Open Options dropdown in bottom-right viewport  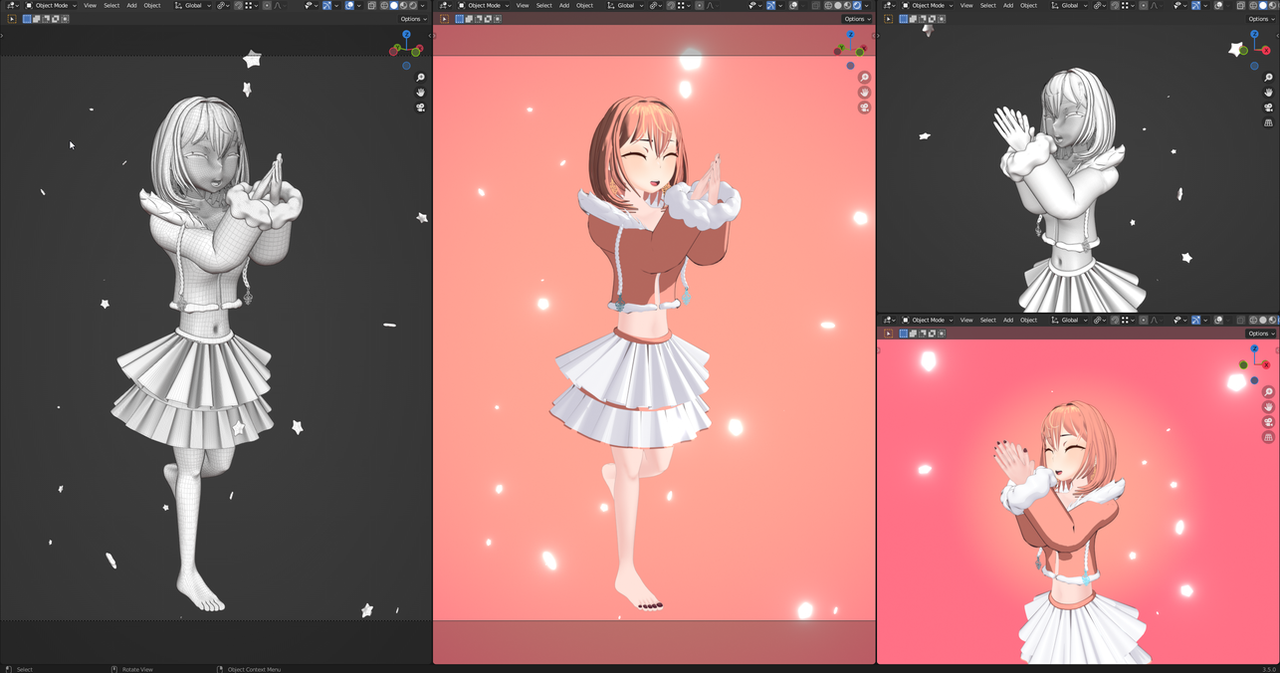click(x=1260, y=333)
